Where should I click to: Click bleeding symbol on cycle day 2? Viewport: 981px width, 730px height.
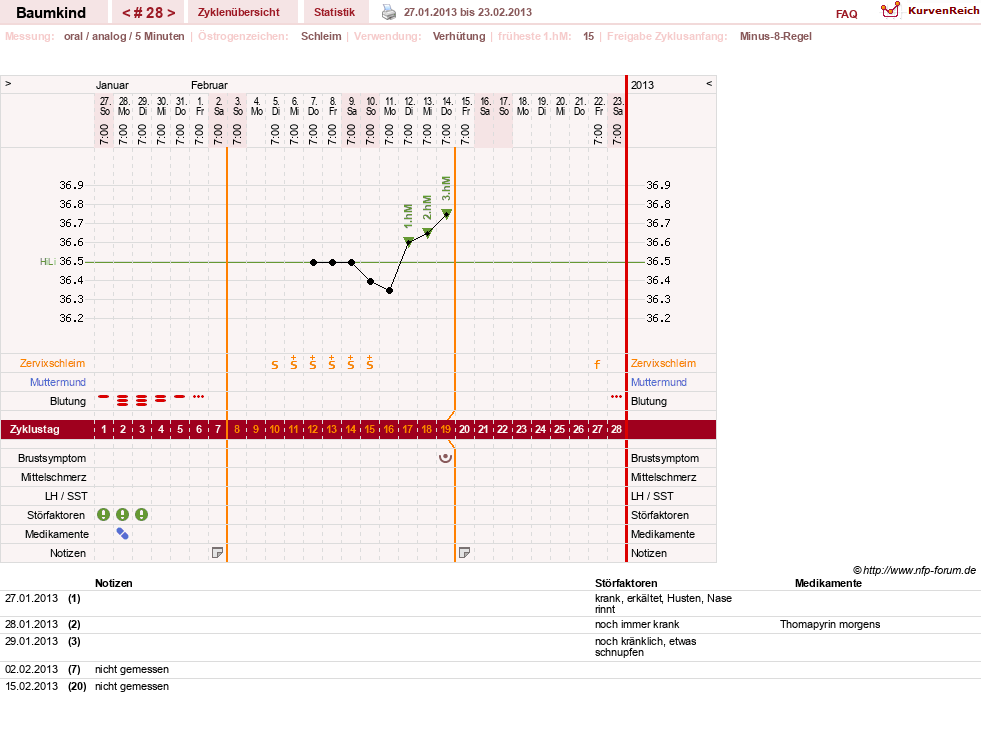point(123,401)
